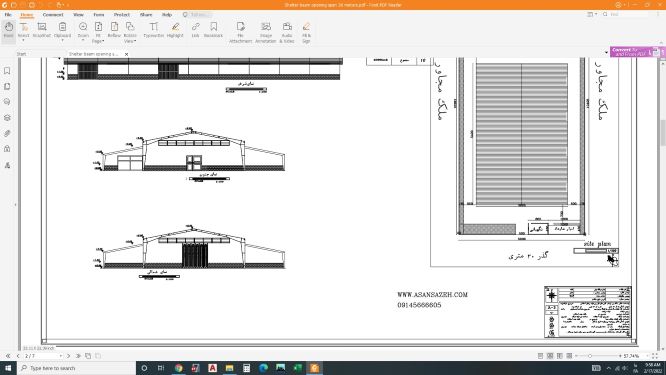
Task: Switch to the Form ribbon tab
Action: point(99,14)
